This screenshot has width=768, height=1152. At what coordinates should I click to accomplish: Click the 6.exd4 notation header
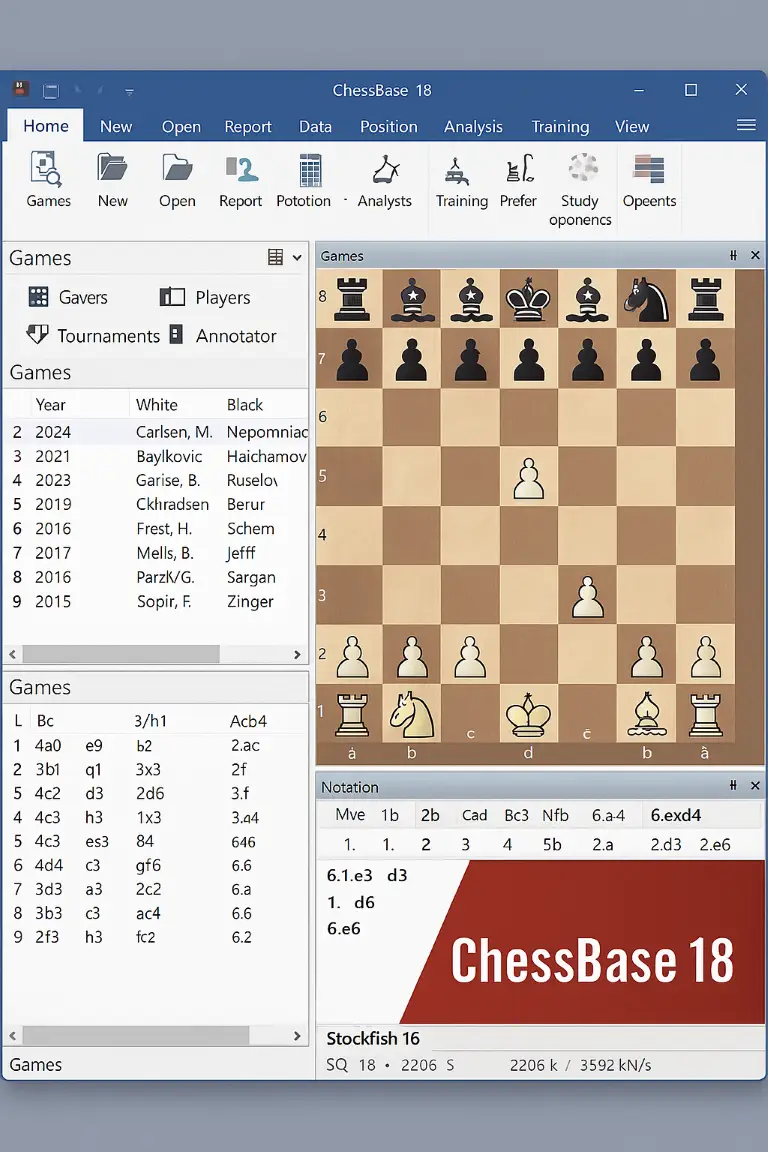(676, 815)
